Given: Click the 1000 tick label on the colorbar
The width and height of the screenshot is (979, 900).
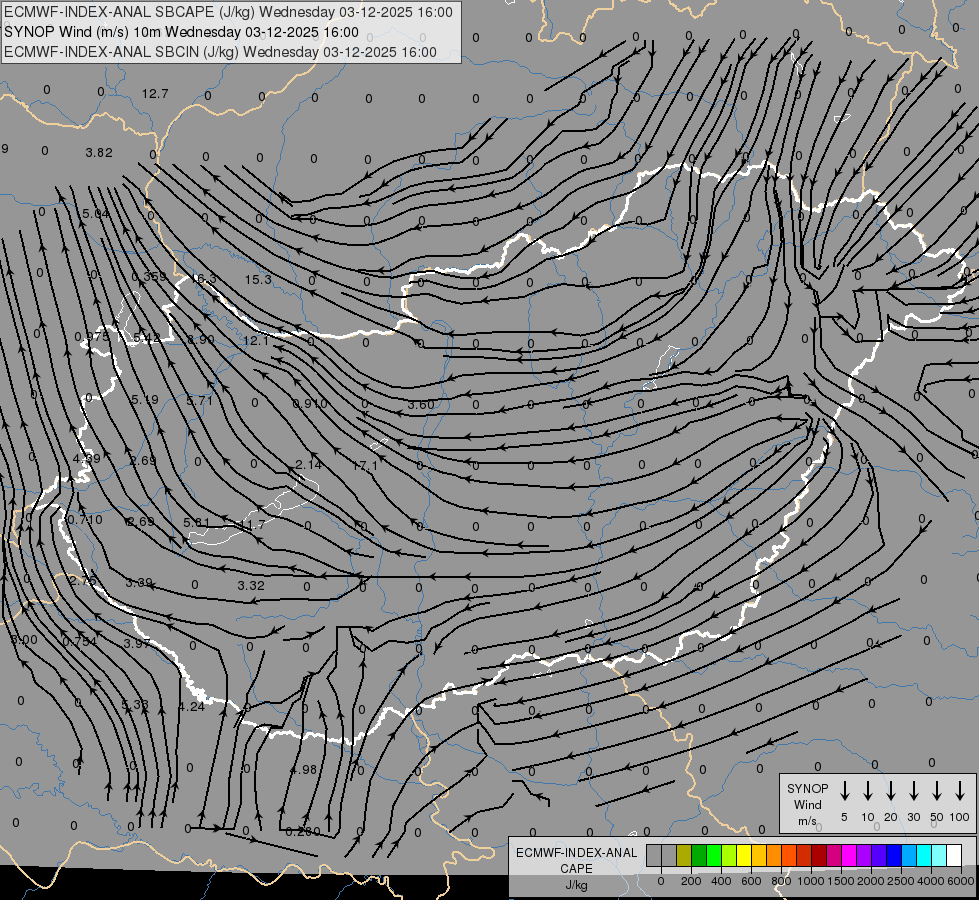Looking at the screenshot, I should [x=810, y=881].
